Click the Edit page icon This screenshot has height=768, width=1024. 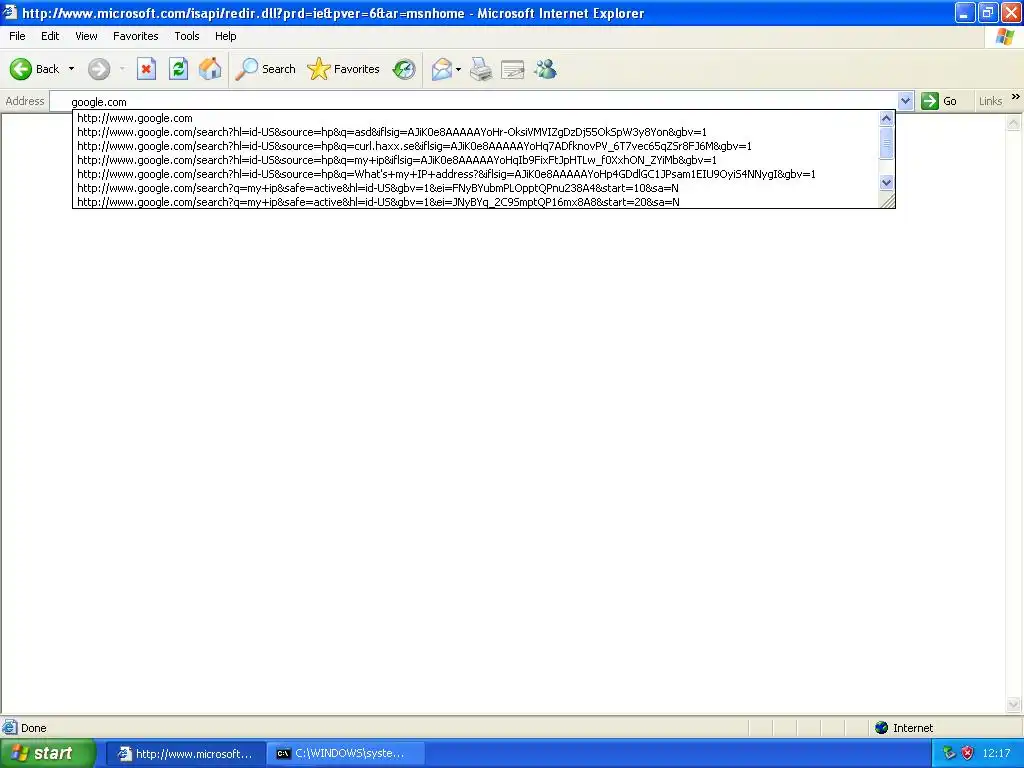point(513,69)
